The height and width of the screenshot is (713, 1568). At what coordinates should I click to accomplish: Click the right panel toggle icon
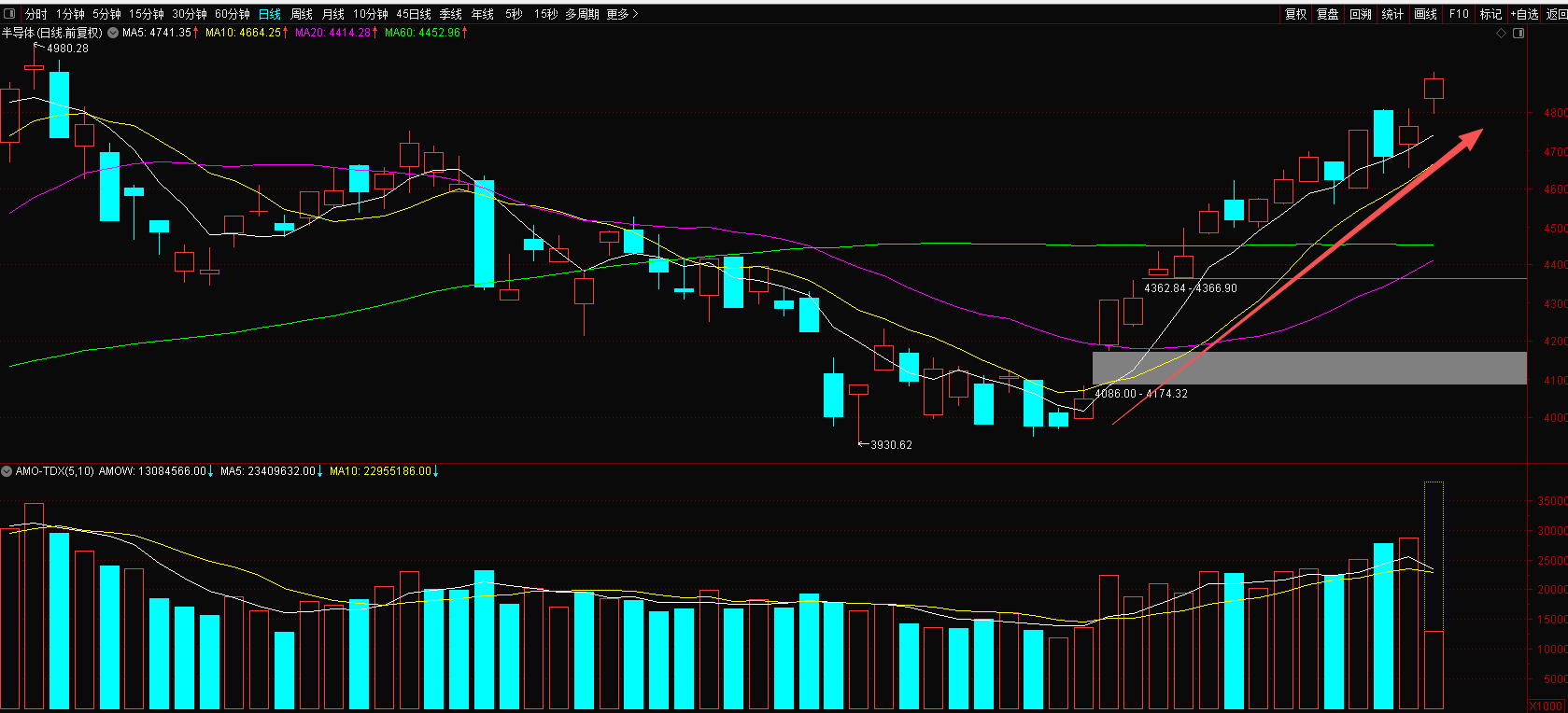click(1519, 34)
